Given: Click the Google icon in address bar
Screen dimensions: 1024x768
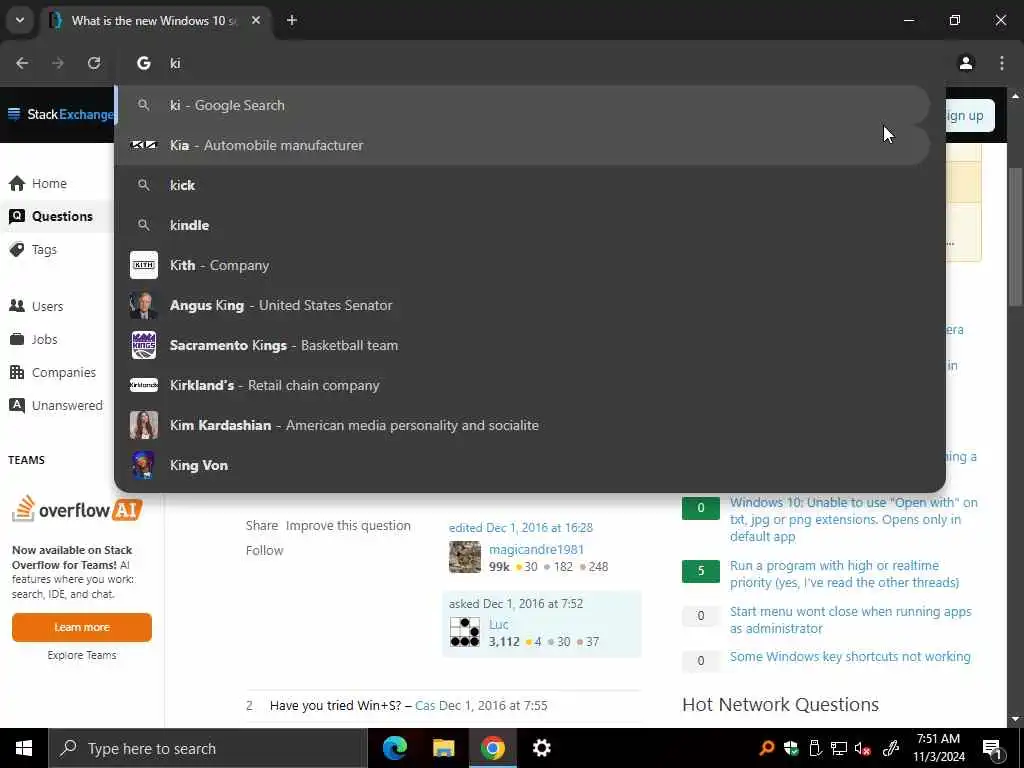Looking at the screenshot, I should click(x=144, y=63).
